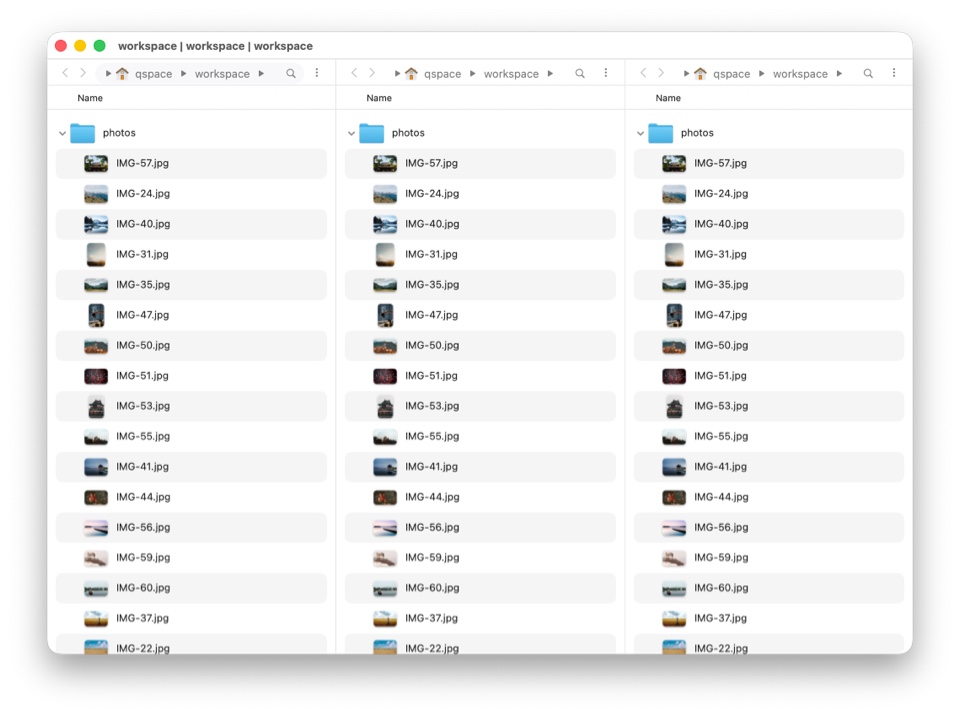Click the search icon in the right pane
The height and width of the screenshot is (715, 960).
[868, 74]
